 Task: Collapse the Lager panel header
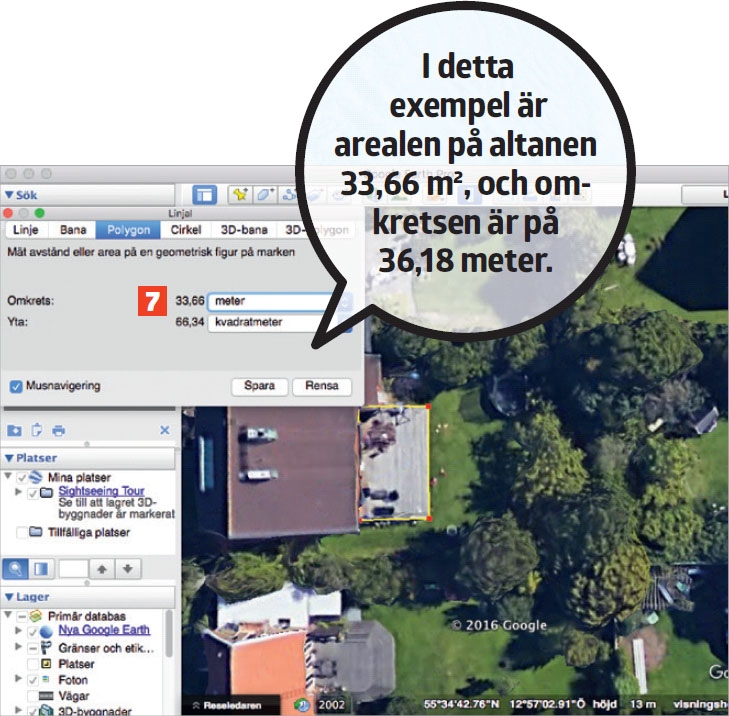tap(9, 597)
